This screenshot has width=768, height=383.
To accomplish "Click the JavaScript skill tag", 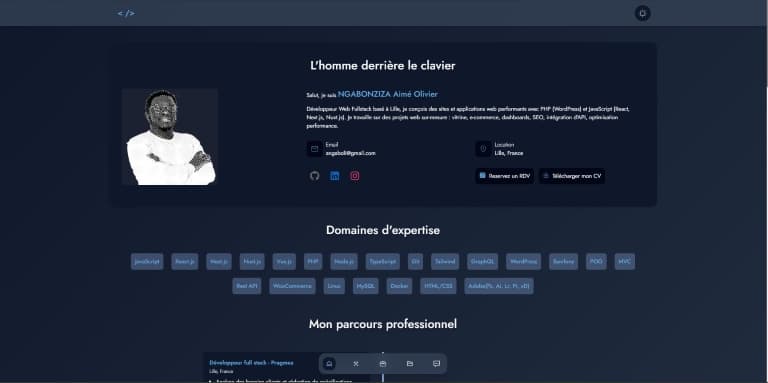I will [x=147, y=262].
